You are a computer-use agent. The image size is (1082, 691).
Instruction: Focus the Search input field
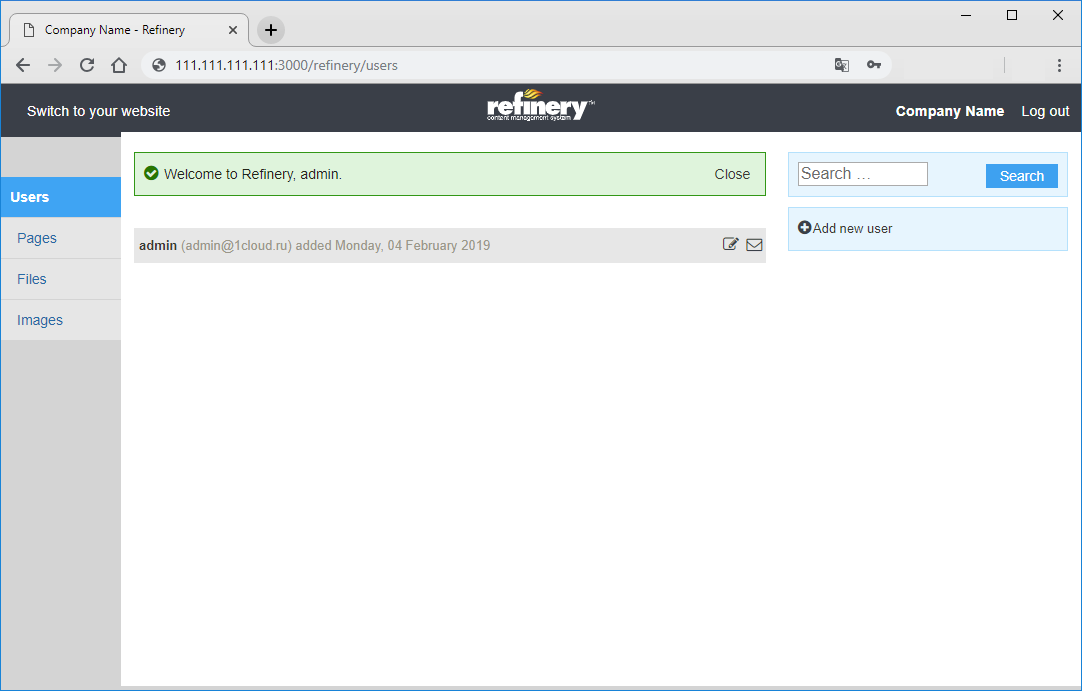pos(862,174)
